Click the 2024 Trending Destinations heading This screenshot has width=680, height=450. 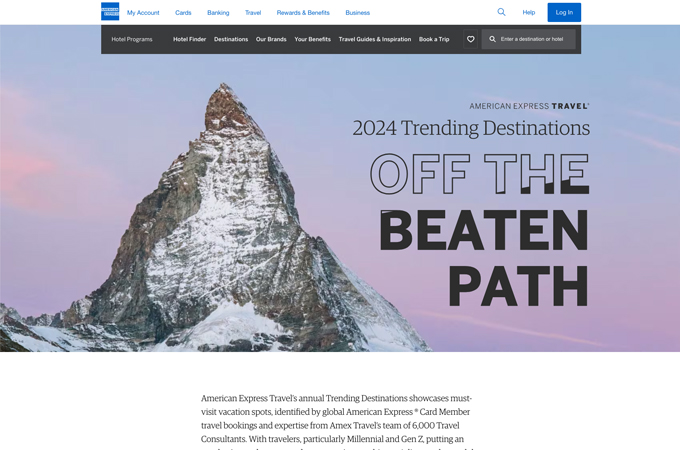(x=471, y=128)
